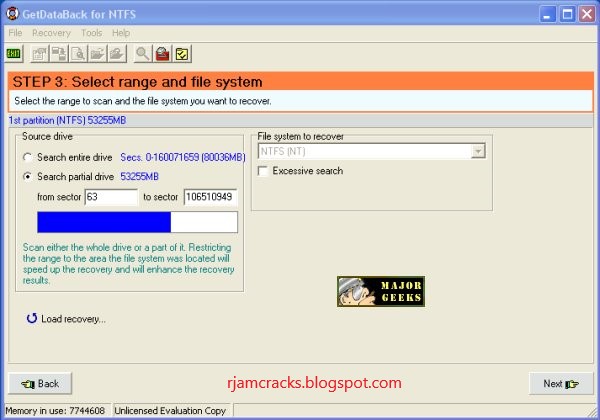Click the red toolbox toolbar icon
Screen dimensions: 600x420
(162, 54)
